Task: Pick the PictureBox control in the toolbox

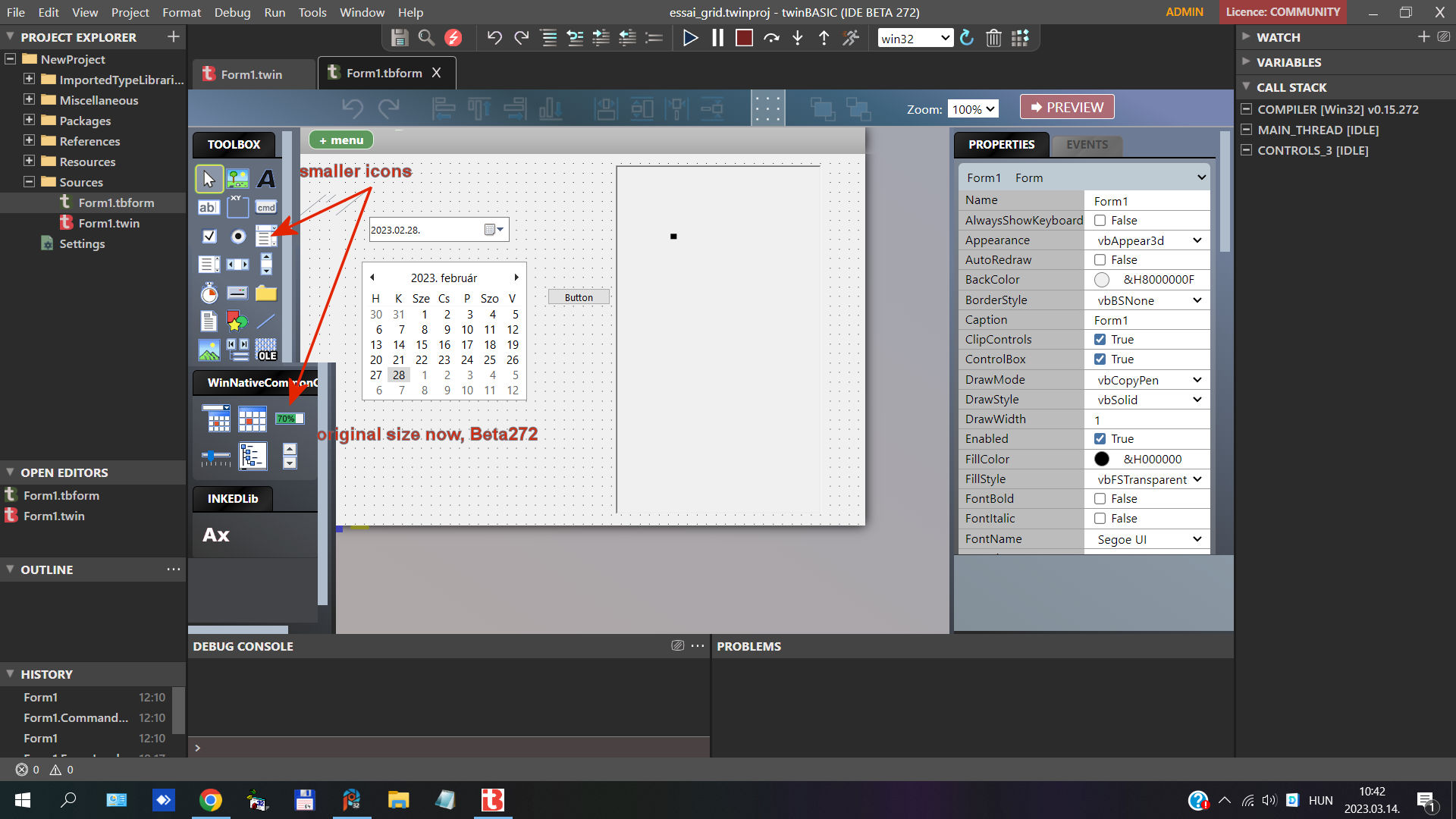Action: (x=237, y=179)
